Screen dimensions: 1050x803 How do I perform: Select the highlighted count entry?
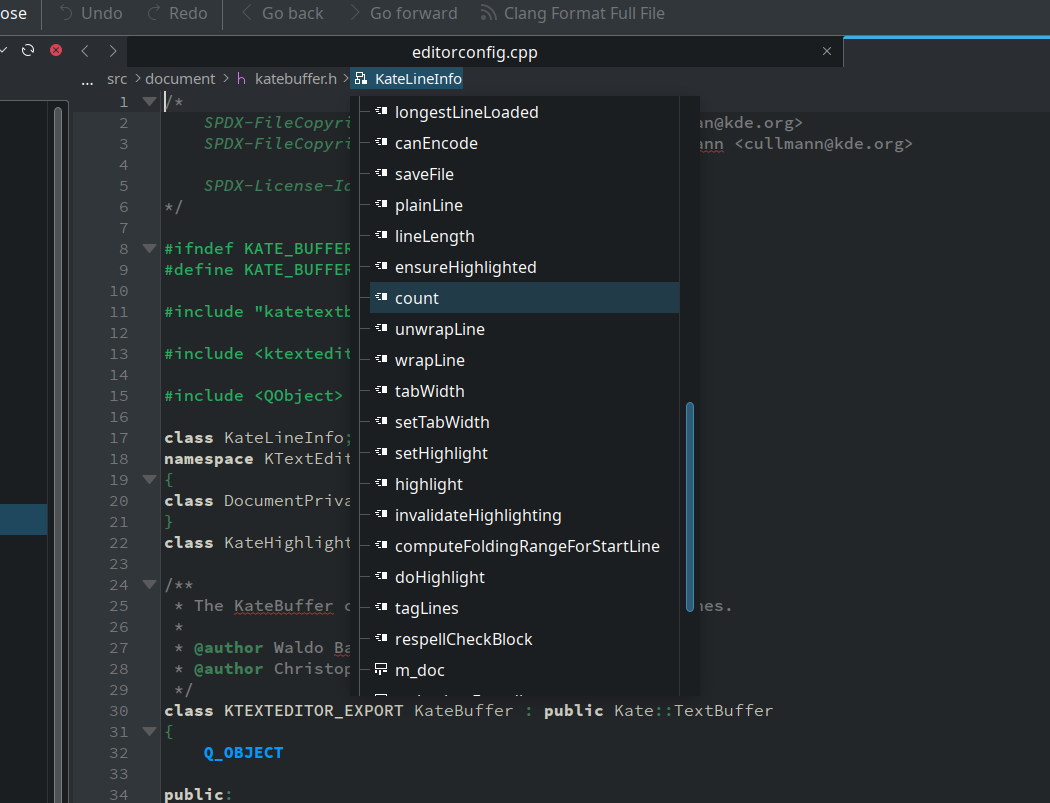click(524, 298)
